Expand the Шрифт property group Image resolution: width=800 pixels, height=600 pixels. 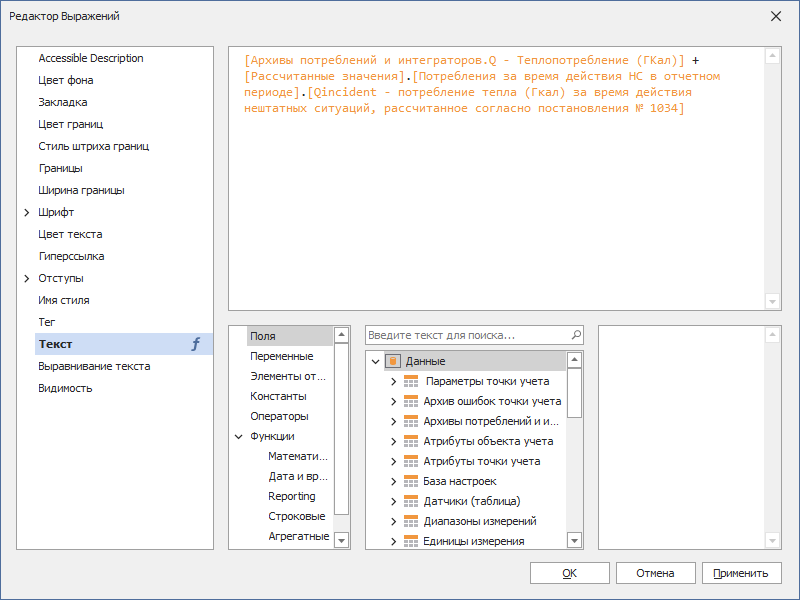(x=27, y=212)
